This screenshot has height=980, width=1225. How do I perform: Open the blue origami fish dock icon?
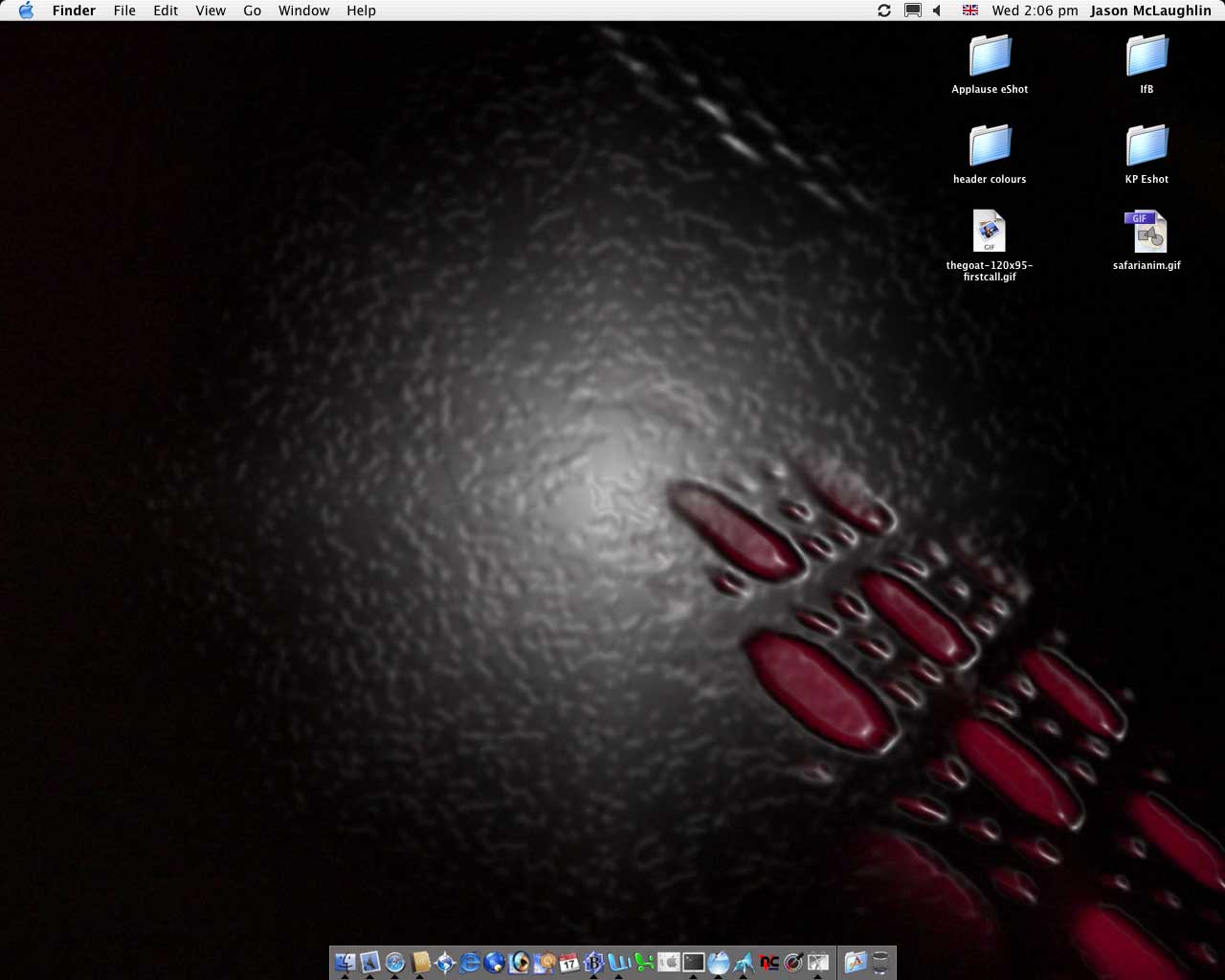click(x=743, y=962)
